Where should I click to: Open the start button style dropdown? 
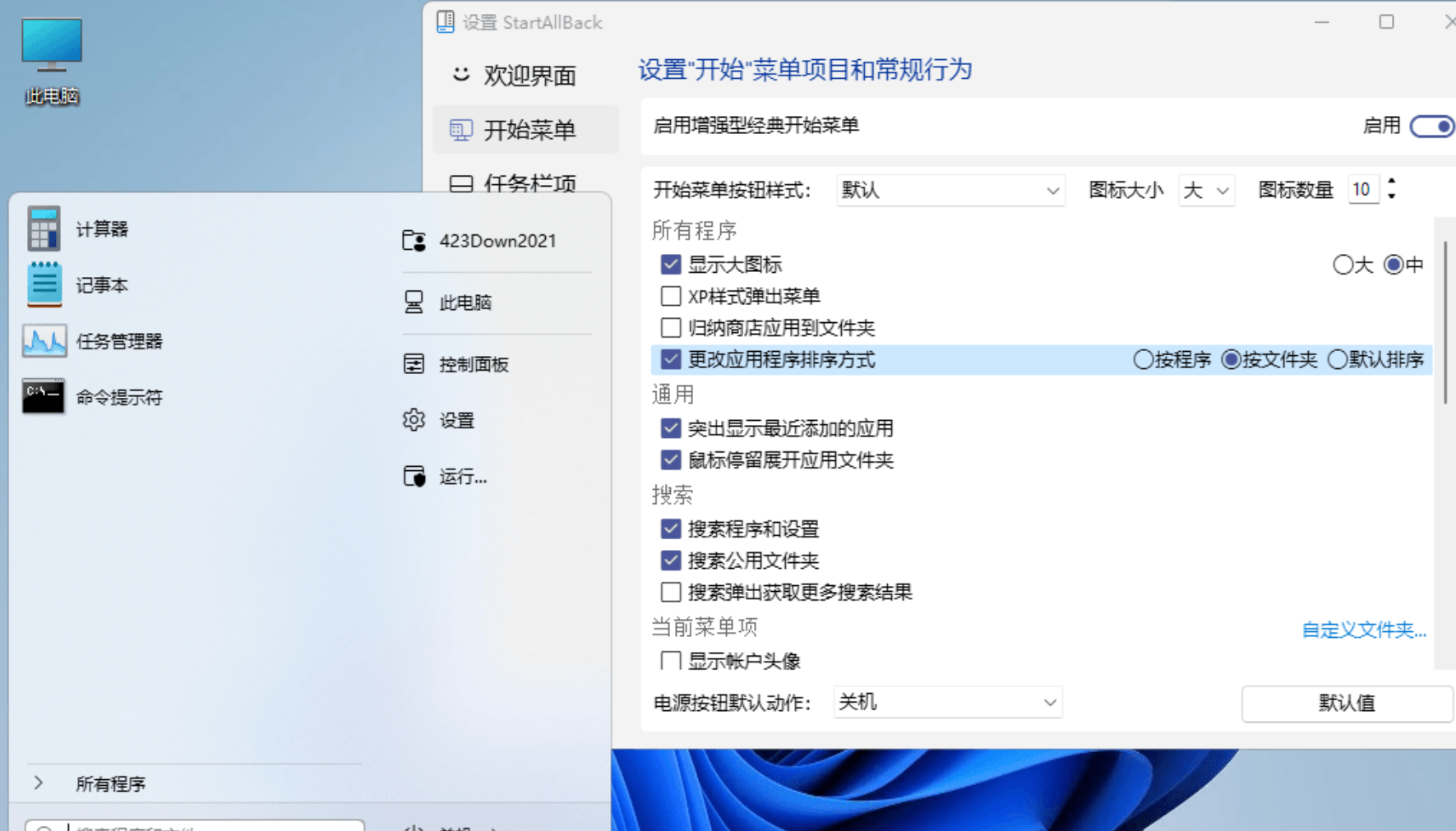point(950,190)
